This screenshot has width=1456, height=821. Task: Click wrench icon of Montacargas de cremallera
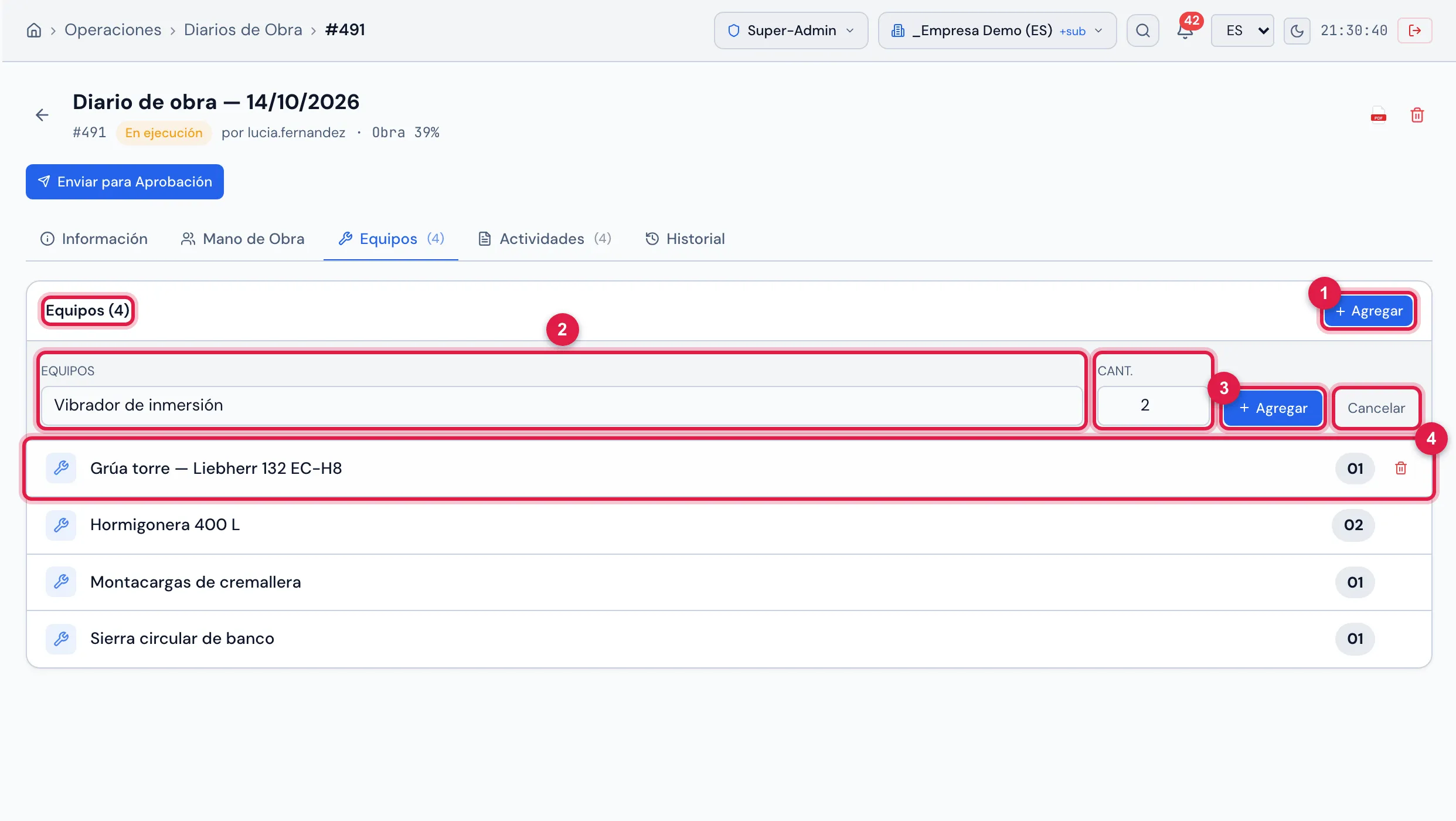click(x=61, y=582)
